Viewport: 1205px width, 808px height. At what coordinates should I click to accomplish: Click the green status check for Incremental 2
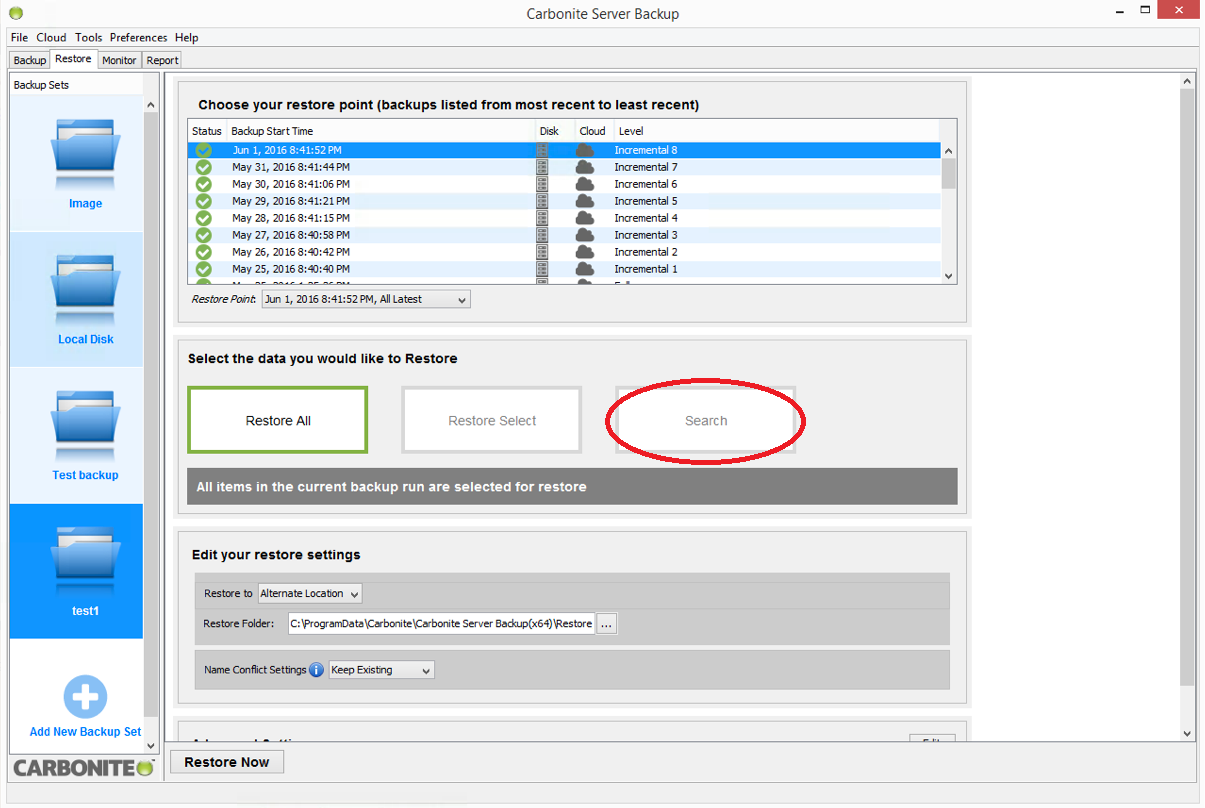click(204, 252)
